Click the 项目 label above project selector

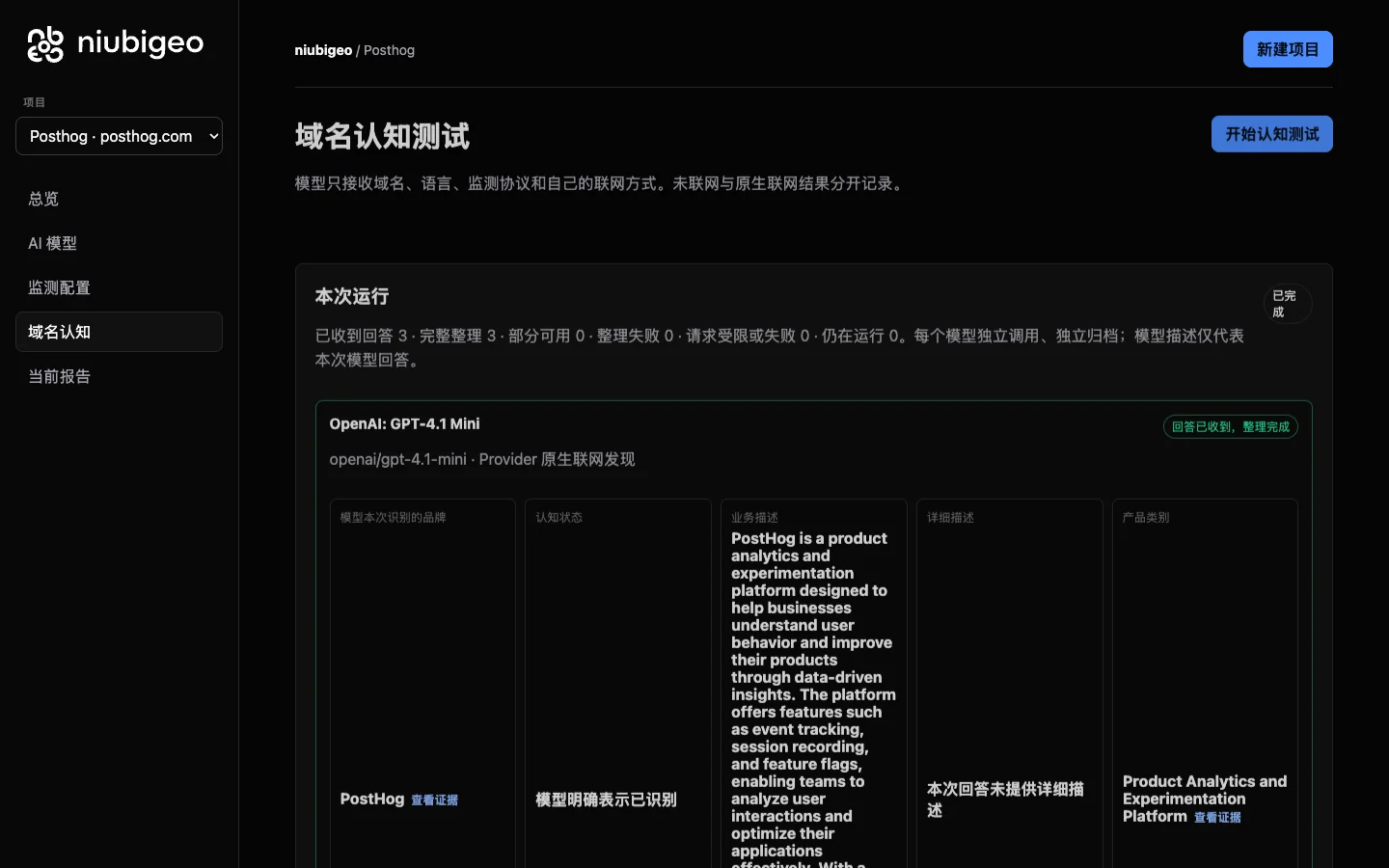[35, 102]
